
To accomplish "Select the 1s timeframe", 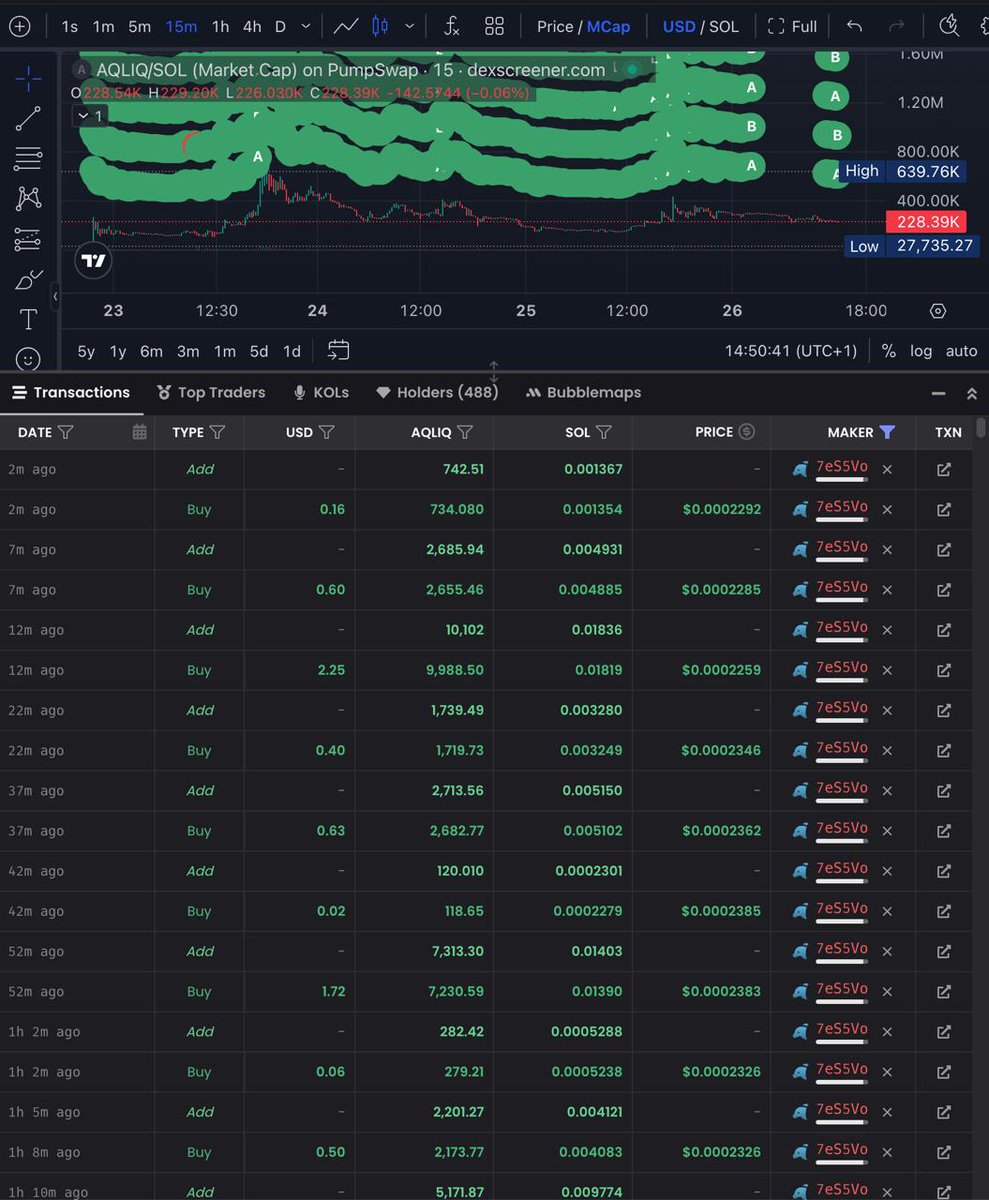I will pos(69,27).
